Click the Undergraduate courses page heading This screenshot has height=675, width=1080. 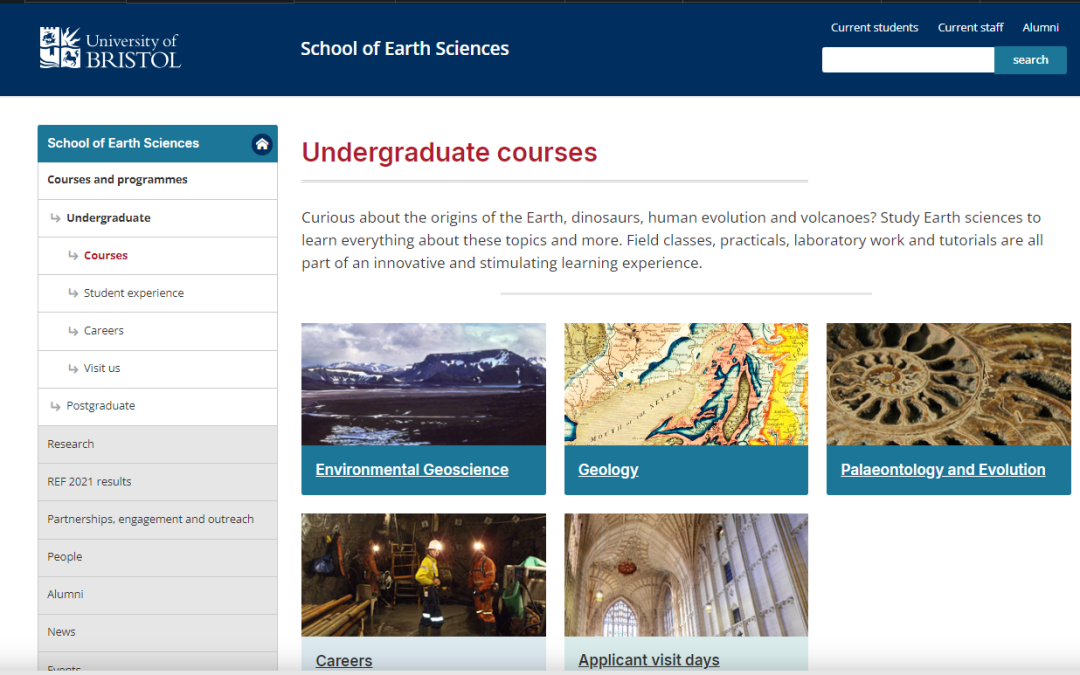click(449, 152)
